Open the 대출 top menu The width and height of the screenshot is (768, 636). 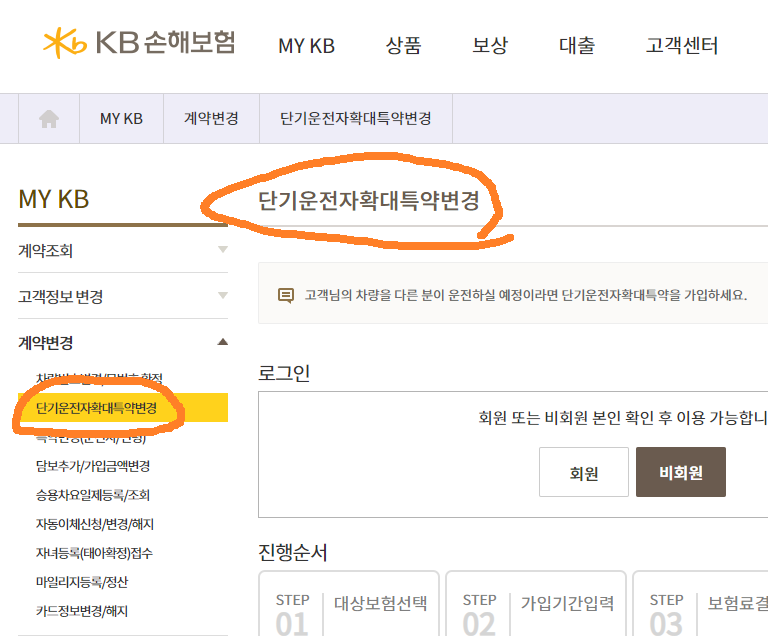point(577,46)
